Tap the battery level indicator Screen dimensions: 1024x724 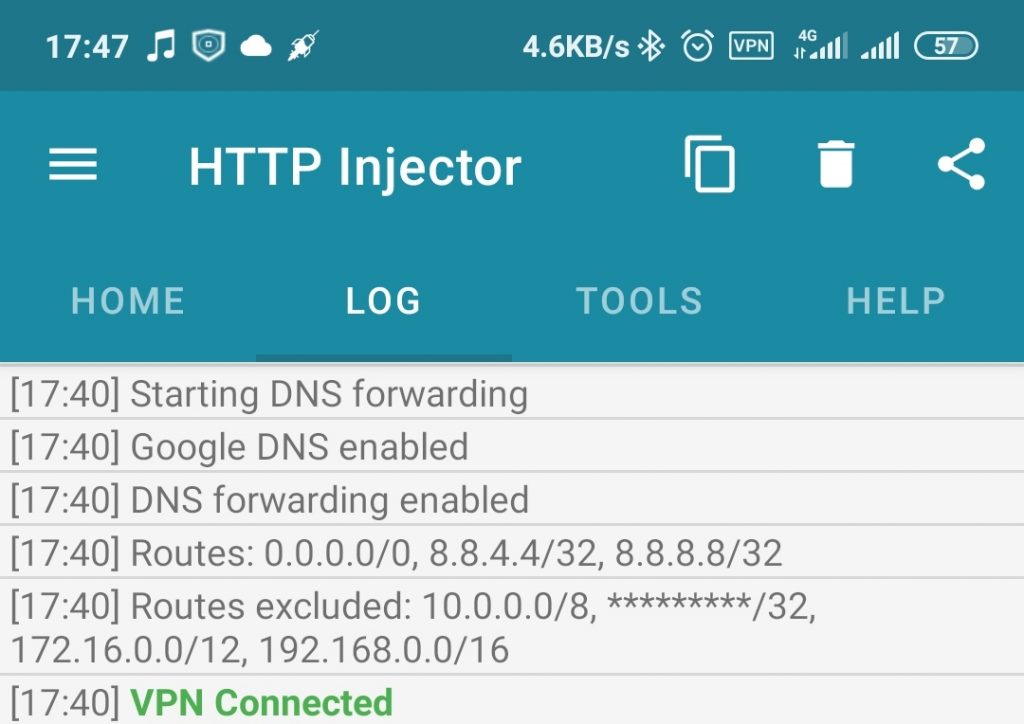pos(946,46)
